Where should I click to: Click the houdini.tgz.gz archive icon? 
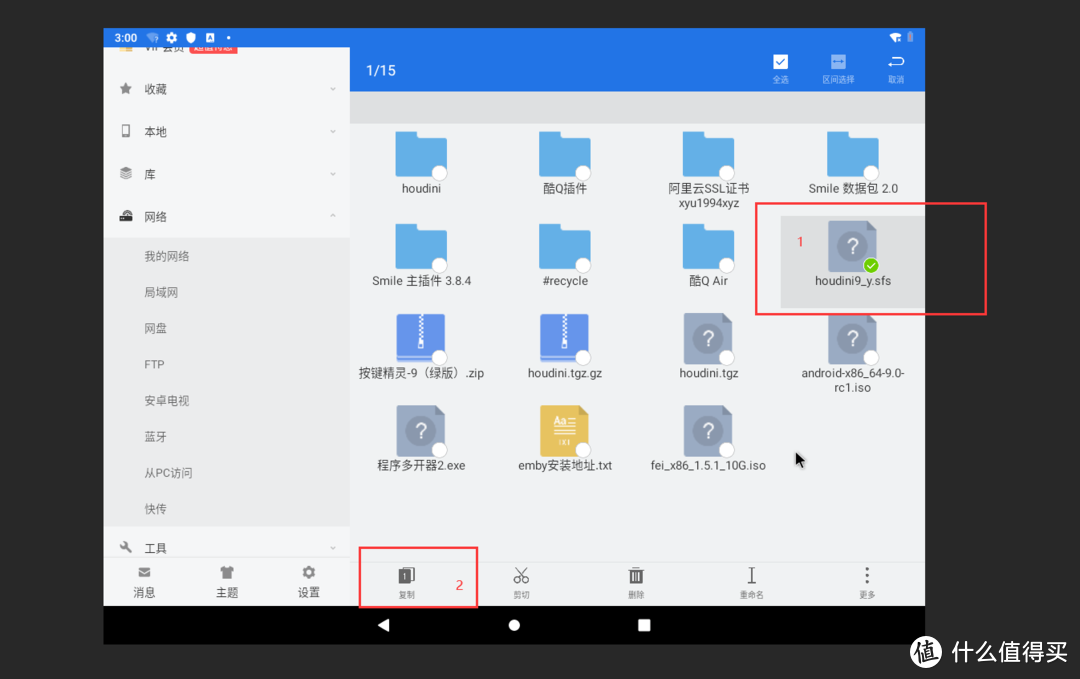564,338
